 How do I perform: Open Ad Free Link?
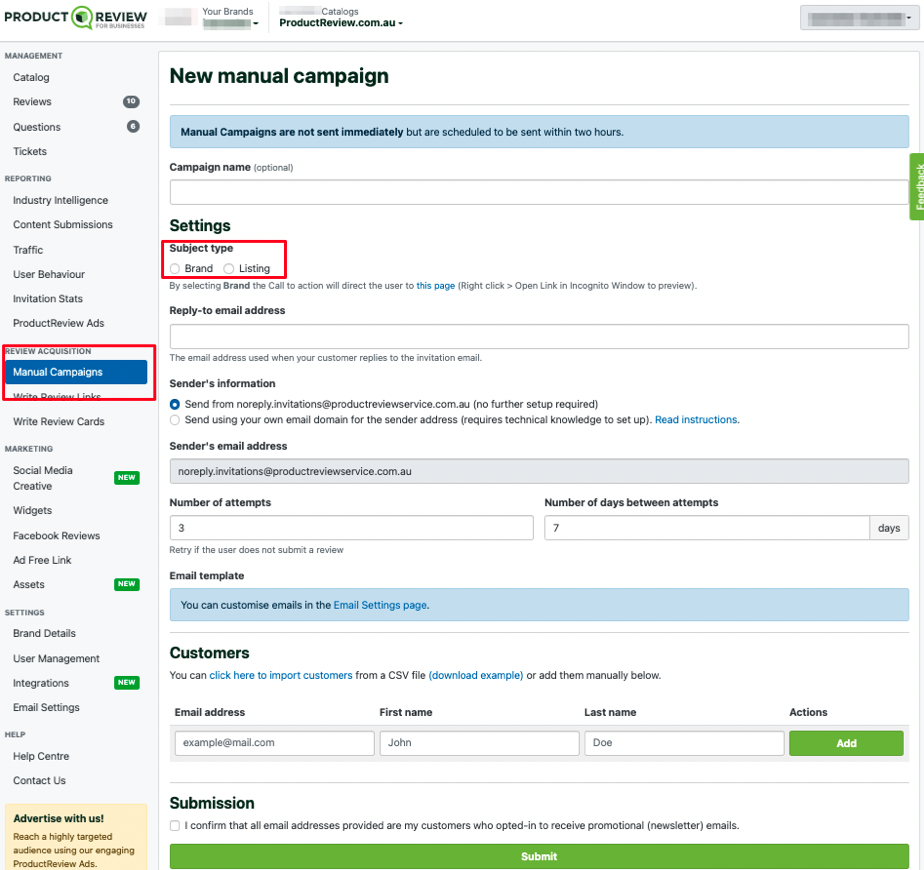pos(42,560)
